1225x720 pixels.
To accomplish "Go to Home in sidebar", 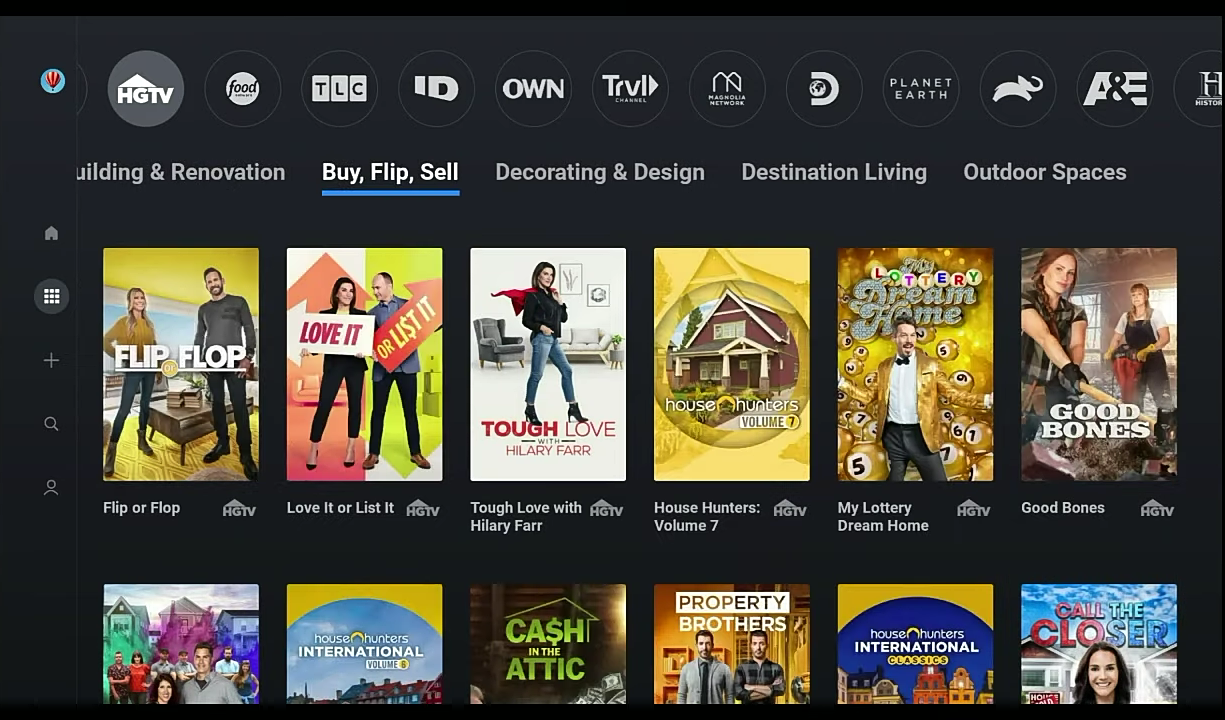I will pos(51,233).
